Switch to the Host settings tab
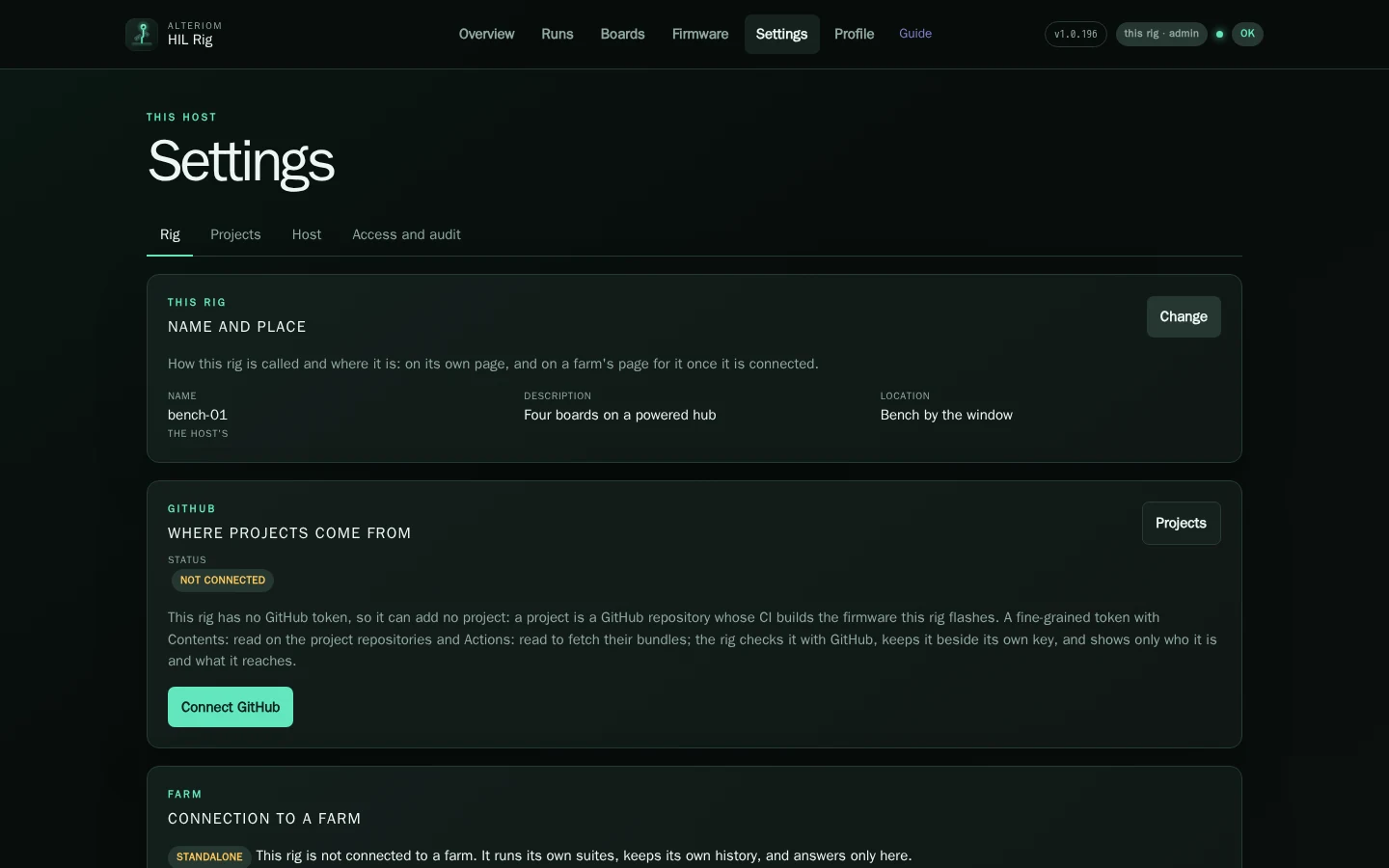Viewport: 1389px width, 868px height. (x=307, y=234)
